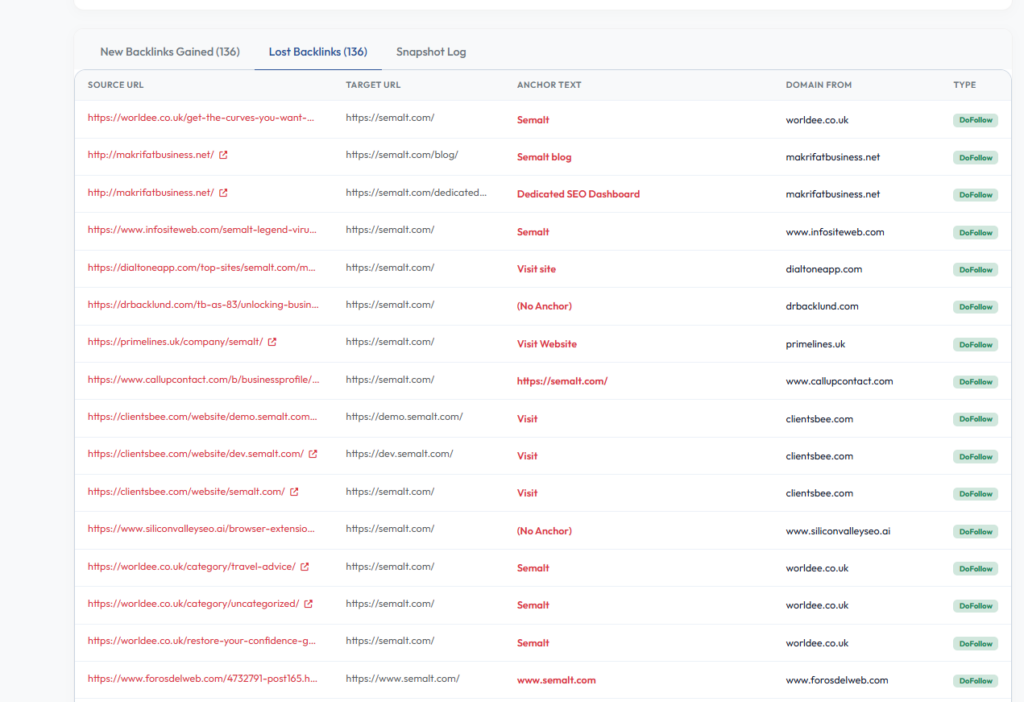1024x702 pixels.
Task: Open external link icon for worldee uncategorized URL
Action: tap(308, 604)
